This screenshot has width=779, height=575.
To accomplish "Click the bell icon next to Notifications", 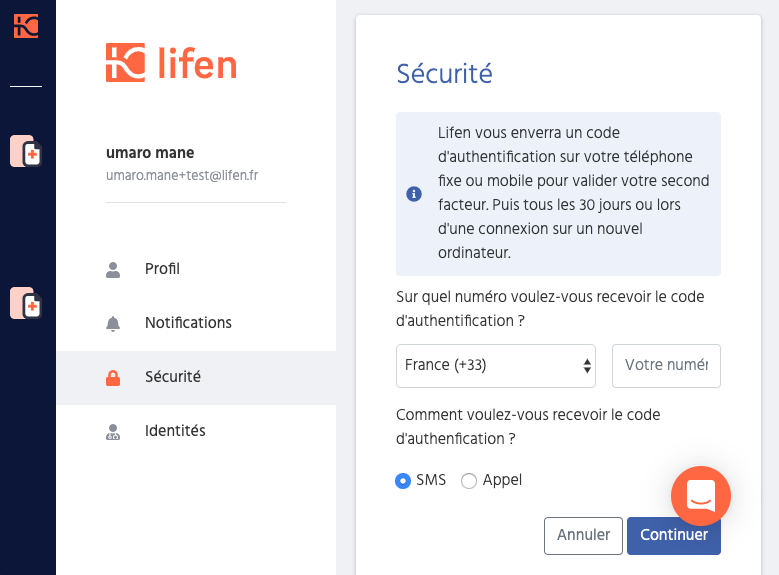I will point(113,324).
